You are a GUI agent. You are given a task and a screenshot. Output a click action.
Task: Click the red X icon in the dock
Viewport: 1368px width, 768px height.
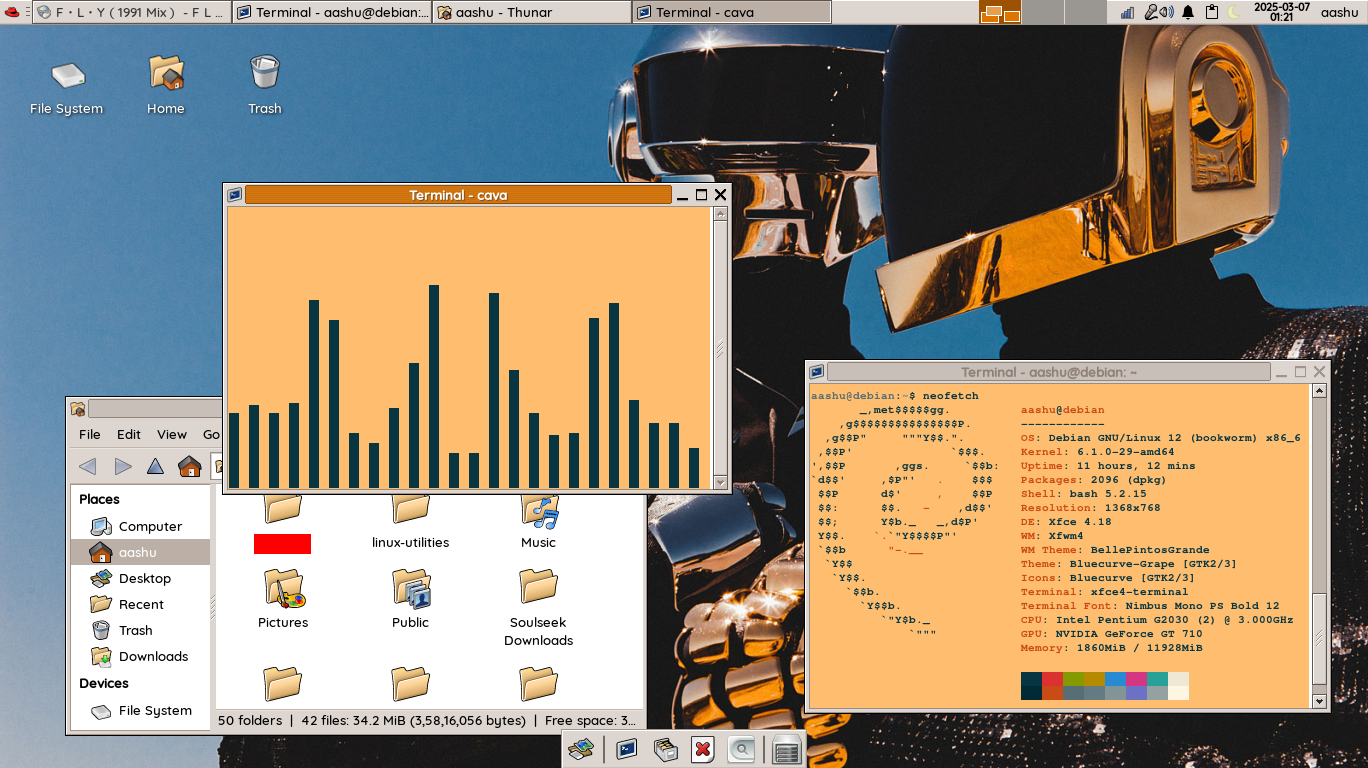[x=703, y=749]
